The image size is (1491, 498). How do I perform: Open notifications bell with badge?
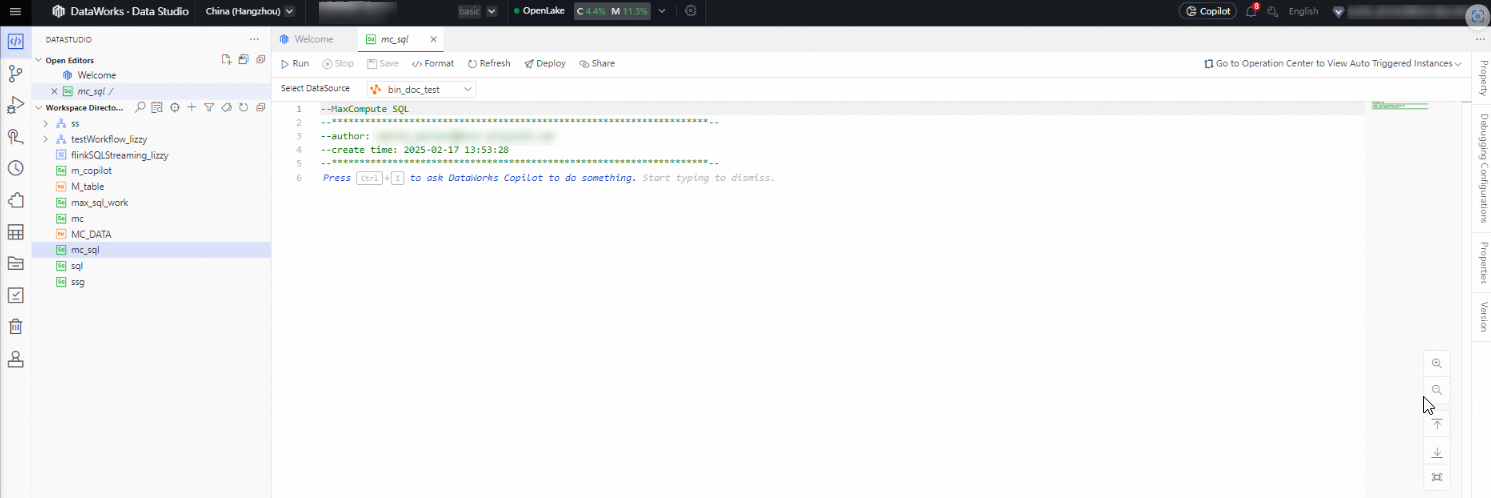(1252, 11)
